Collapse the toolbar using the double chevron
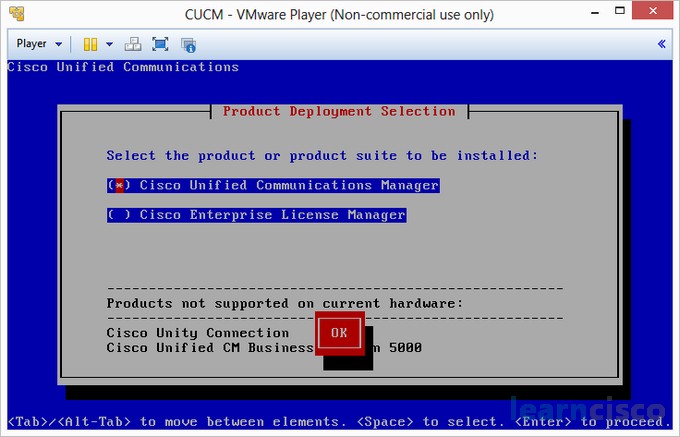The image size is (680, 437). click(661, 44)
